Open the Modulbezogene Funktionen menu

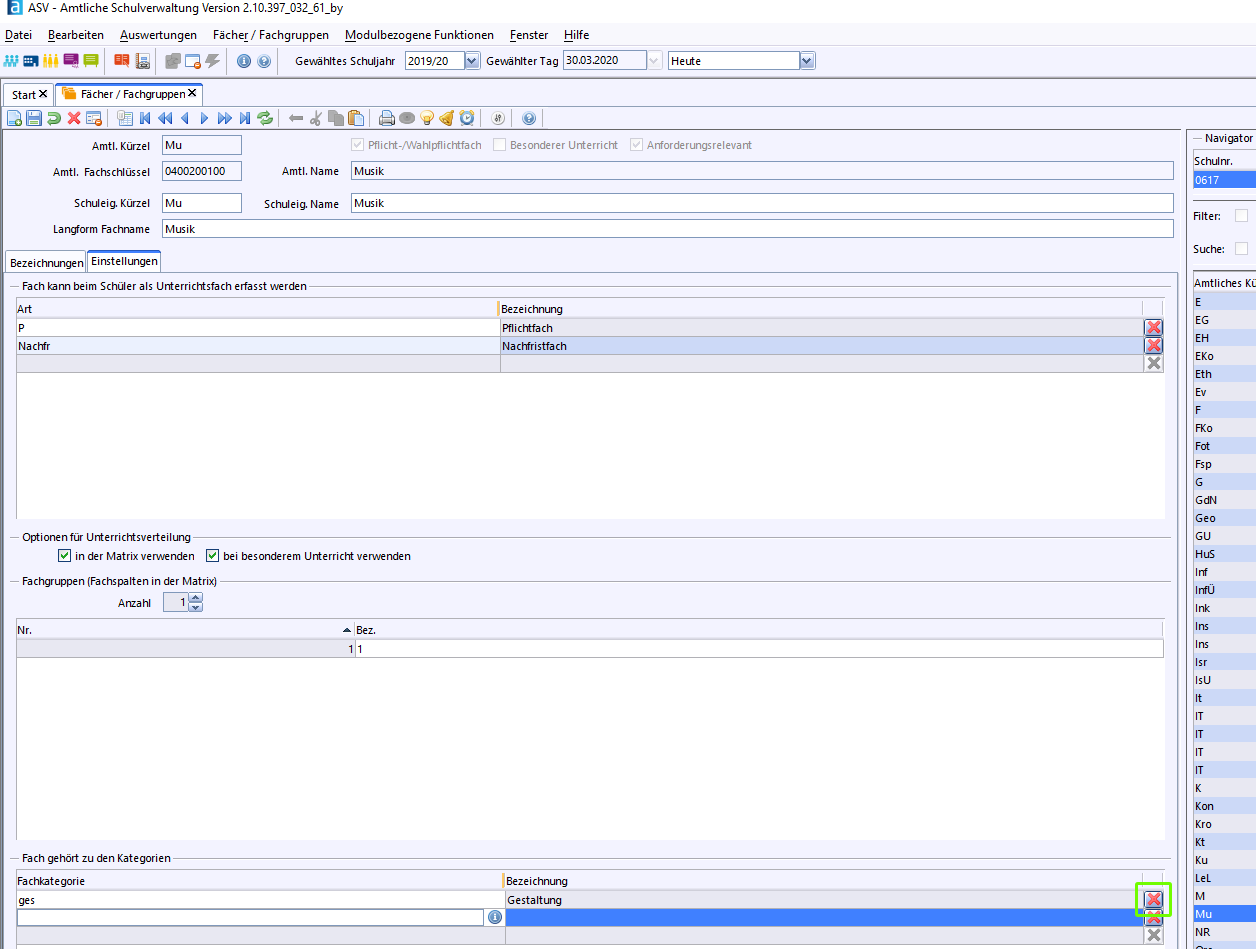(x=419, y=35)
